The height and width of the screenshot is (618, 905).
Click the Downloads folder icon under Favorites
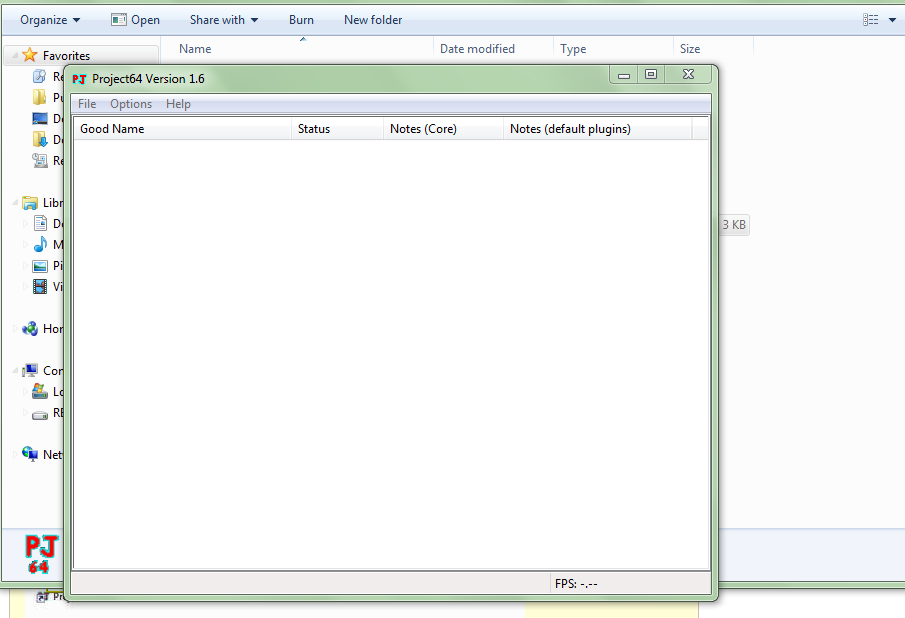coord(40,139)
